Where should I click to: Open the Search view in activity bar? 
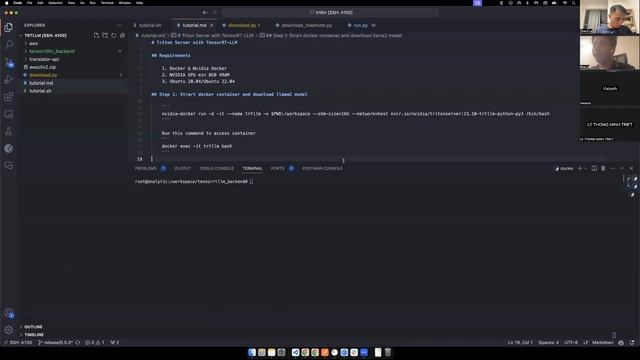click(9, 44)
